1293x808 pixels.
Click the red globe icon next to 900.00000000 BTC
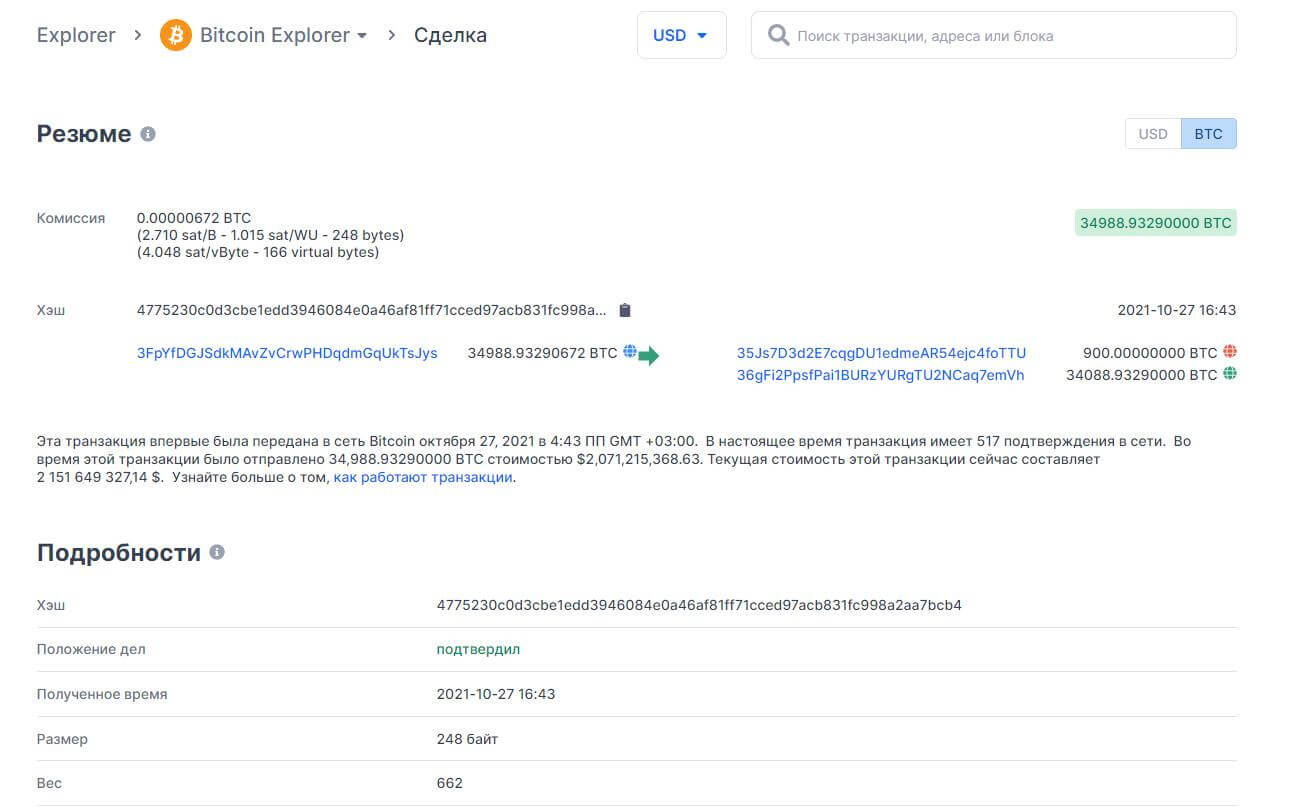click(1230, 352)
